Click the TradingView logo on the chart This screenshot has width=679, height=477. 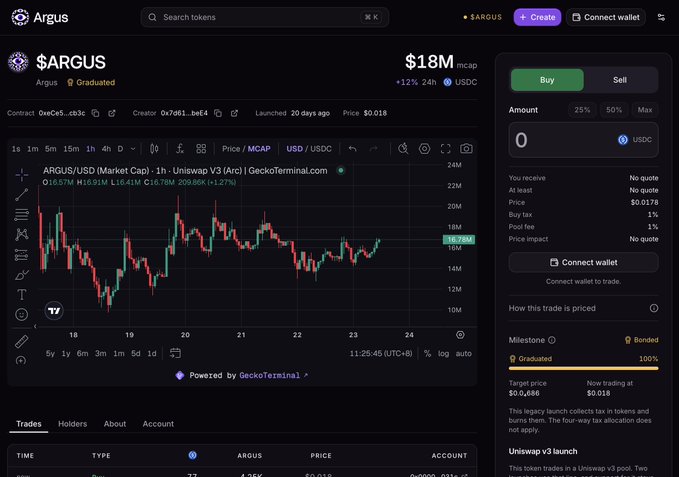(54, 311)
